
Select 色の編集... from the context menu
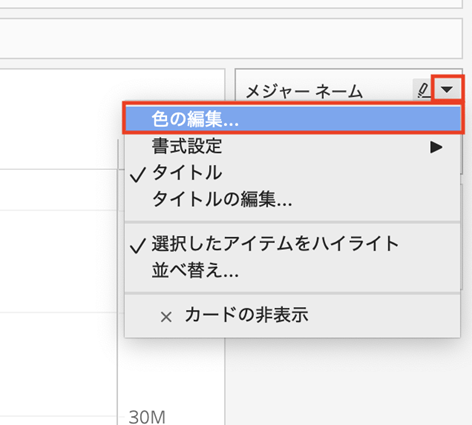pos(293,119)
